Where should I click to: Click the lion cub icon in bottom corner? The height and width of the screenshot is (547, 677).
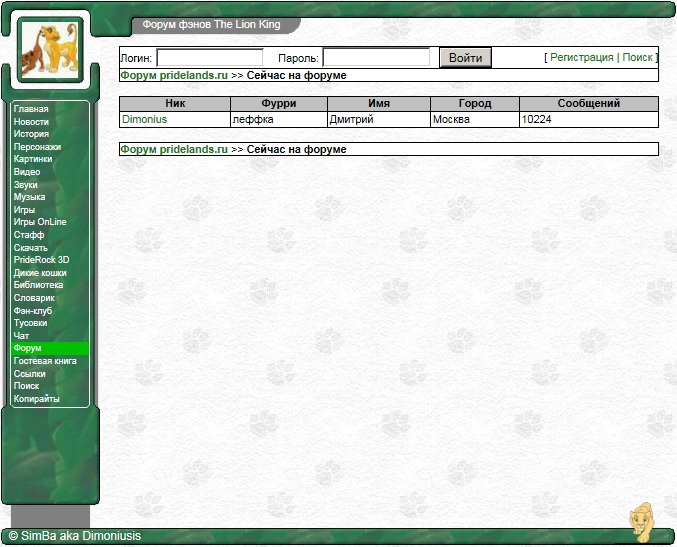(641, 524)
